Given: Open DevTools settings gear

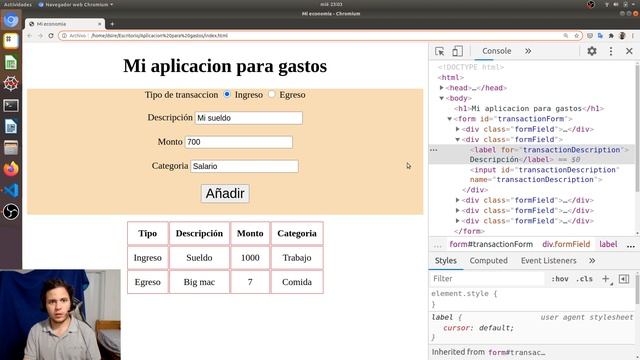Looking at the screenshot, I should pos(592,51).
